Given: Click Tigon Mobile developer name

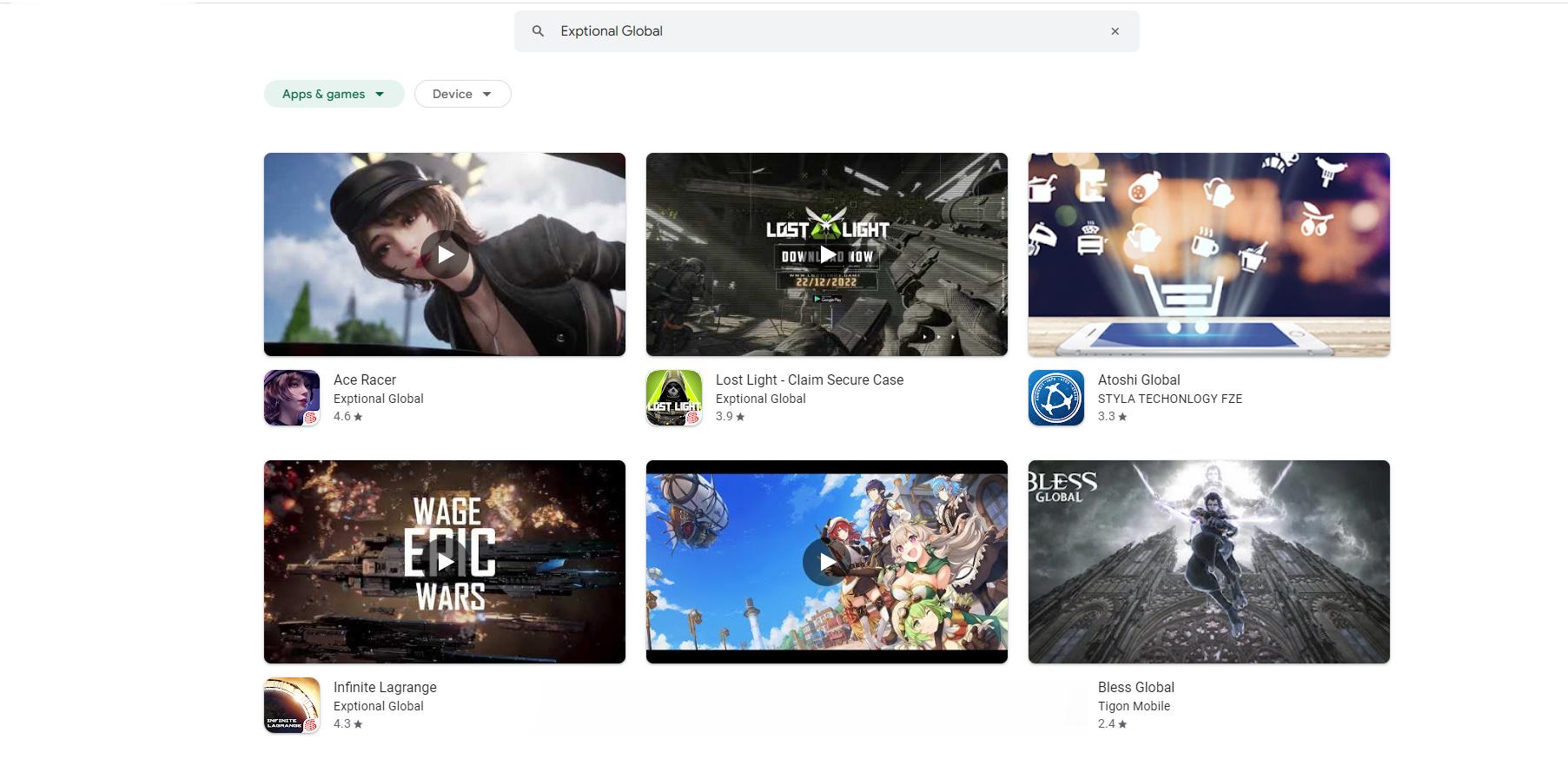Looking at the screenshot, I should click(x=1134, y=706).
